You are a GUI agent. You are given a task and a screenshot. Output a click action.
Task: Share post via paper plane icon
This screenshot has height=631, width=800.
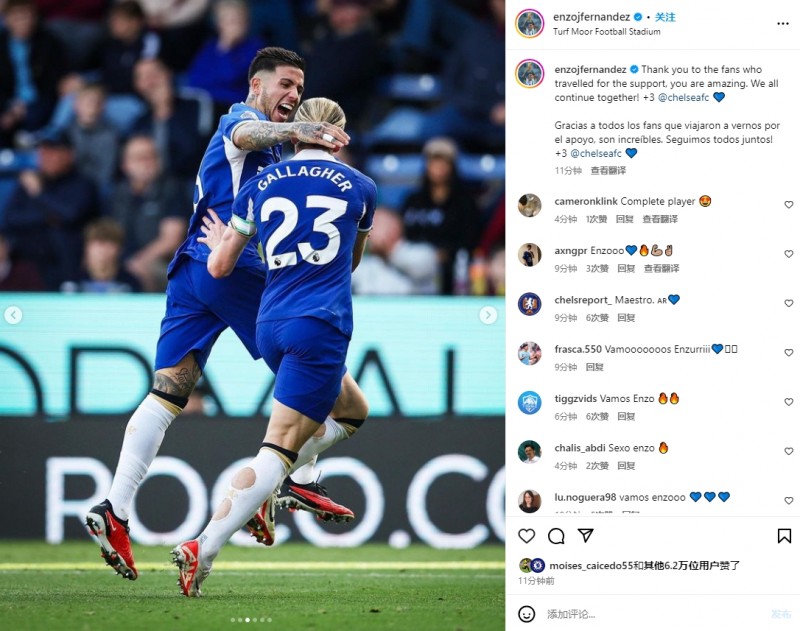[x=585, y=535]
